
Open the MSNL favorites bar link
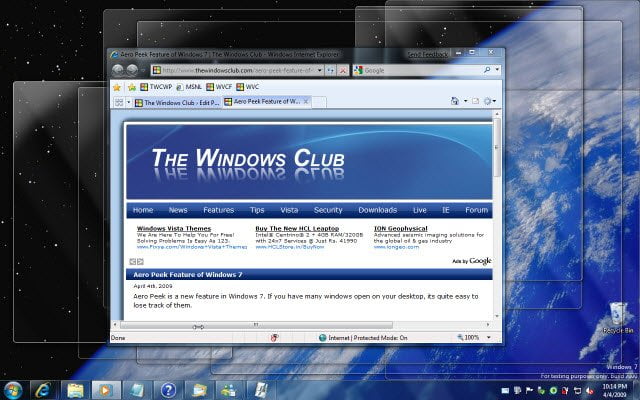(189, 87)
